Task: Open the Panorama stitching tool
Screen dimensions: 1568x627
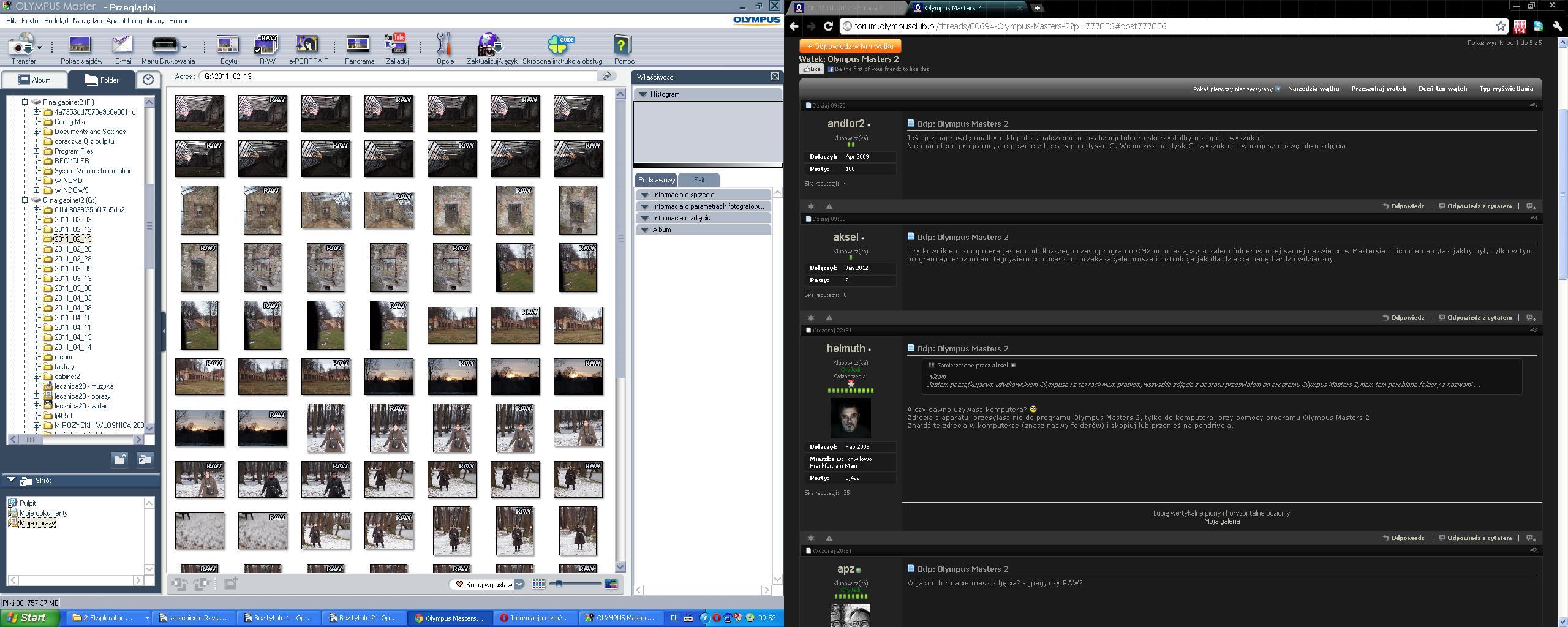Action: [359, 48]
